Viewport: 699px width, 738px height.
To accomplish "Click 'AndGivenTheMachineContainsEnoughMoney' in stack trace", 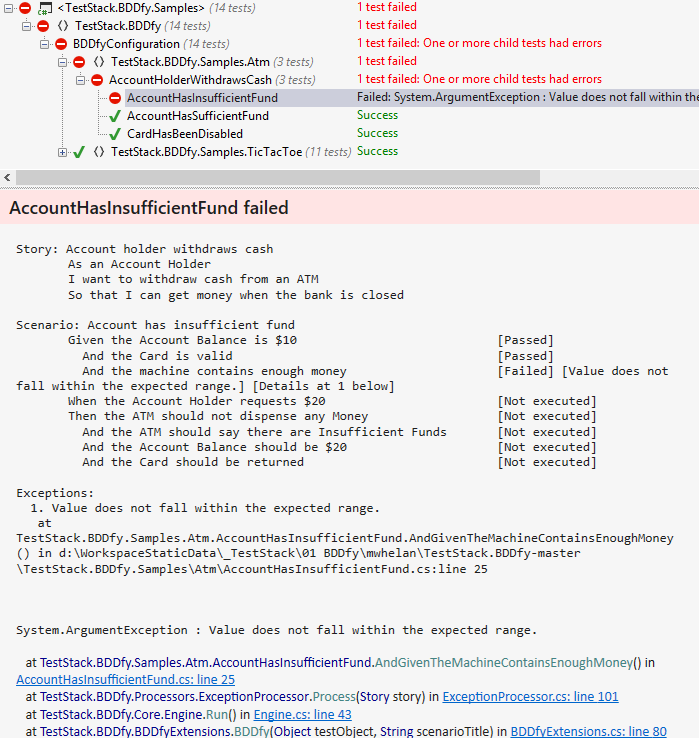I will coord(504,662).
